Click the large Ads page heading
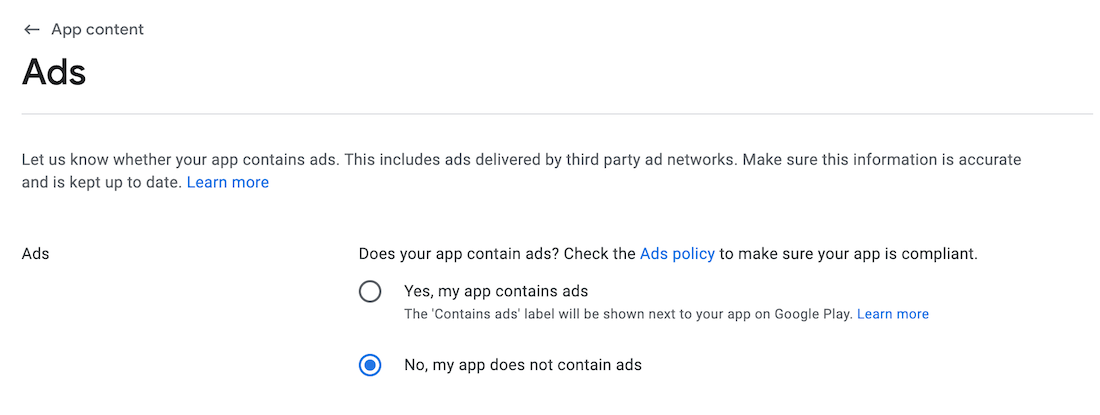 [54, 73]
